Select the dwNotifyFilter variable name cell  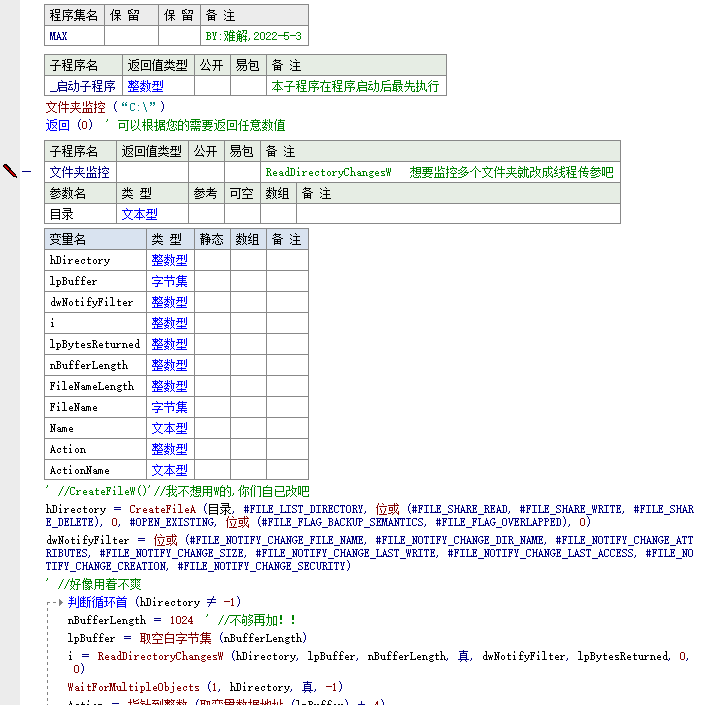[95, 302]
